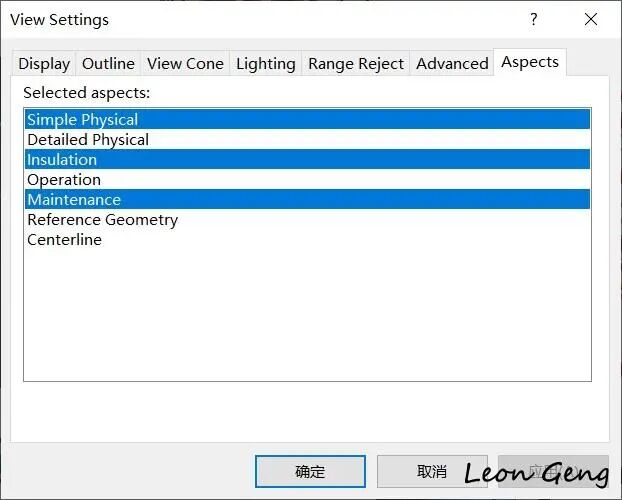
Task: Open help with the question mark icon
Action: (534, 19)
